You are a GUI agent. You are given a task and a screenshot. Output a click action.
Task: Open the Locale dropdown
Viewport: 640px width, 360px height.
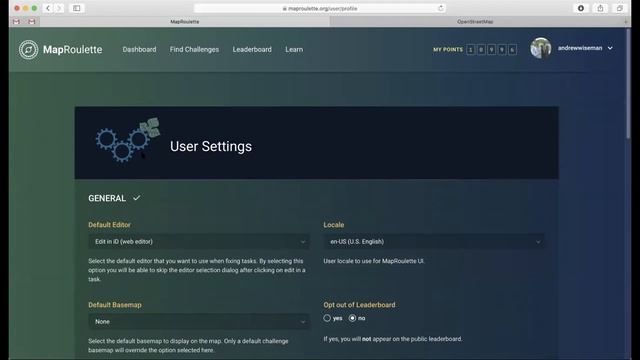434,242
